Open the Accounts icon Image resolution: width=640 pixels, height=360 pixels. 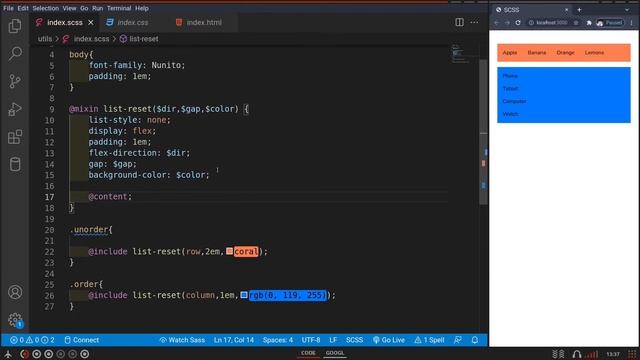coord(15,292)
